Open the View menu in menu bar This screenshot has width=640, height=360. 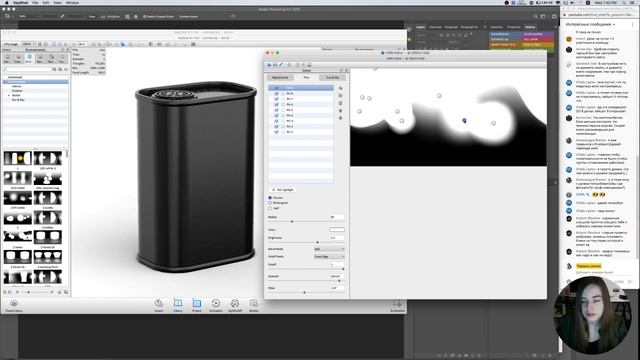pyautogui.click(x=58, y=2)
